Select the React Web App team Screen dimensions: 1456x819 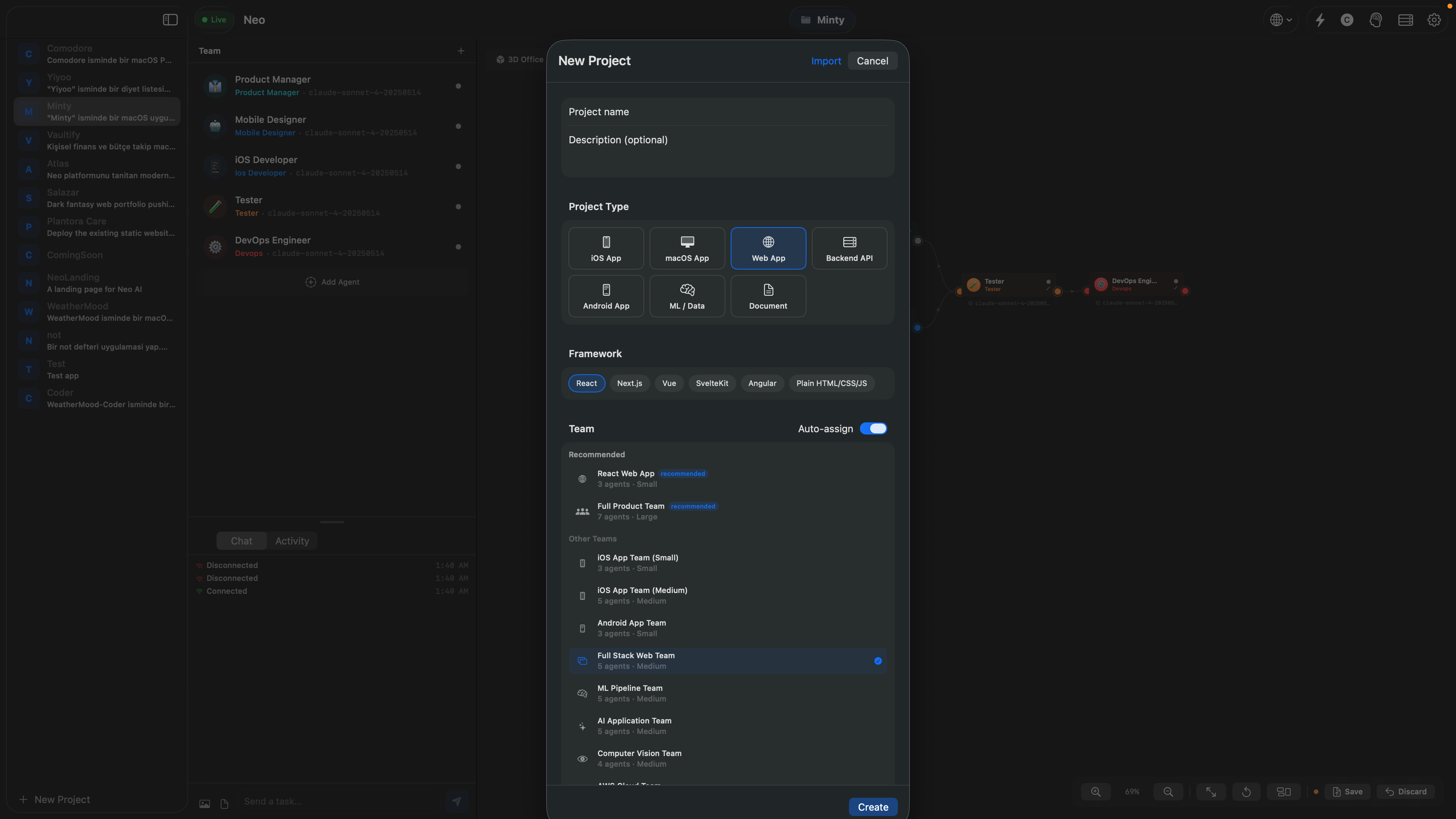[728, 479]
